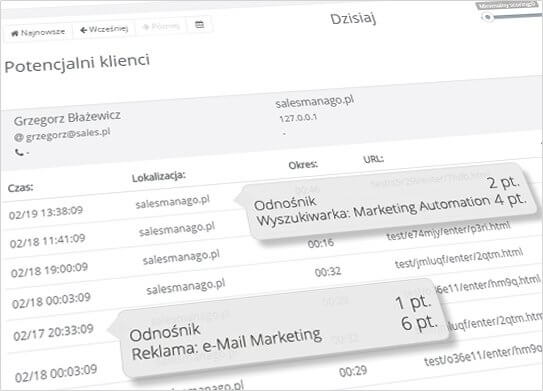The width and height of the screenshot is (543, 391).
Task: Sort by the URL column header
Action: [x=373, y=159]
